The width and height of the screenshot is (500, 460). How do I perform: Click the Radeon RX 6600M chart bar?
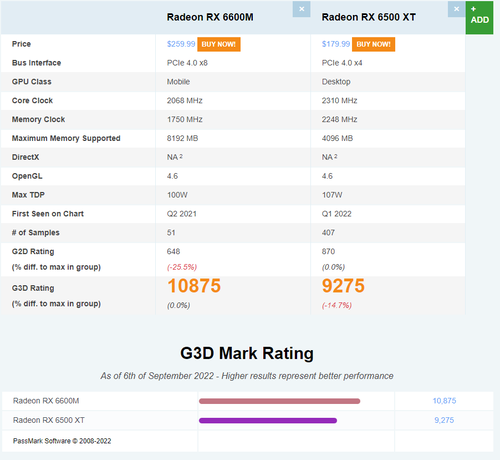[x=279, y=401]
